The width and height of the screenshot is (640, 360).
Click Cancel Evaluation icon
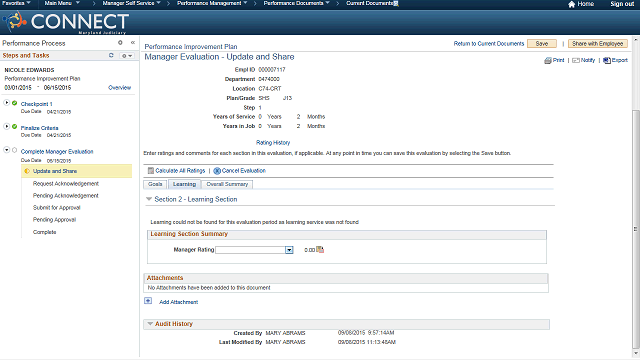(217, 171)
